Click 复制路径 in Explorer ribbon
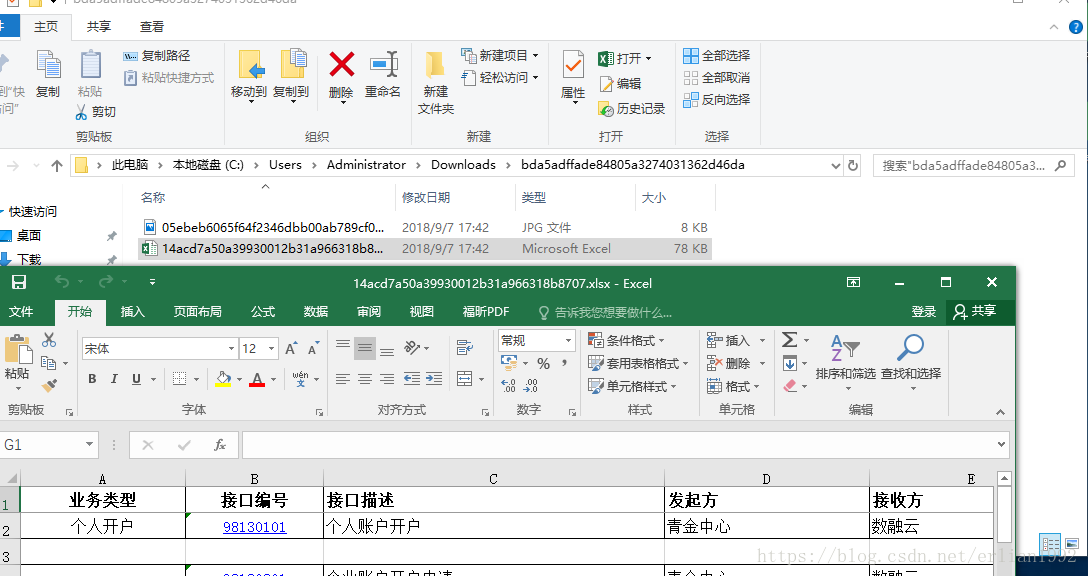This screenshot has width=1088, height=576. click(x=157, y=56)
